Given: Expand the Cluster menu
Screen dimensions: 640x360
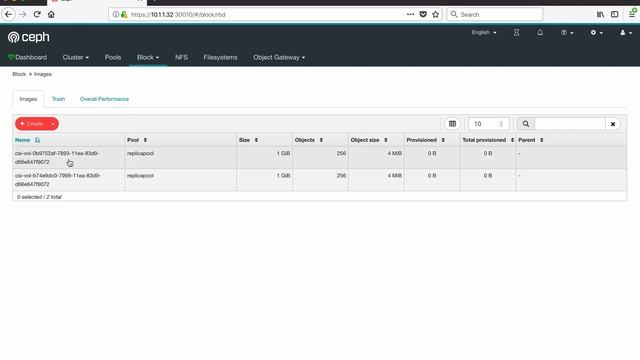Looking at the screenshot, I should click(76, 58).
